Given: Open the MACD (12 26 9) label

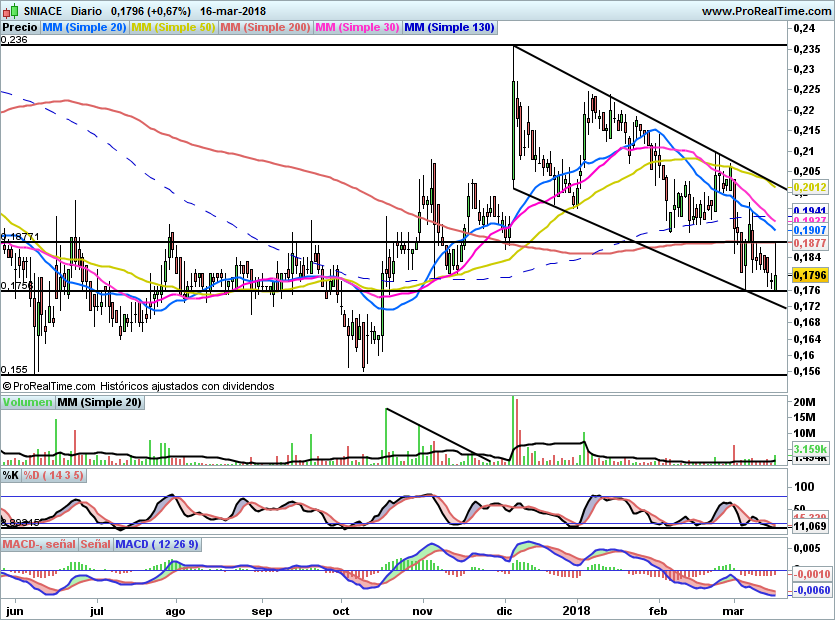Looking at the screenshot, I should (157, 544).
